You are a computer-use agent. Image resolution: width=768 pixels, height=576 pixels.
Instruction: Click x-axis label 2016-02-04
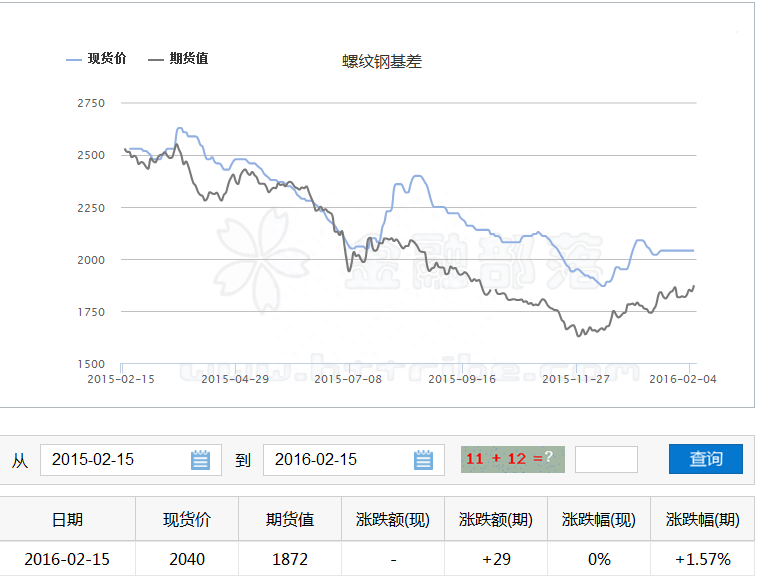click(x=683, y=379)
